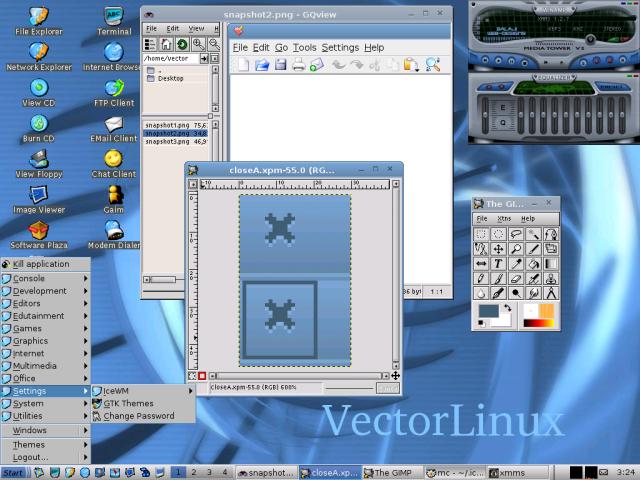Select the Paintbrush tool in GIMP

[x=498, y=278]
